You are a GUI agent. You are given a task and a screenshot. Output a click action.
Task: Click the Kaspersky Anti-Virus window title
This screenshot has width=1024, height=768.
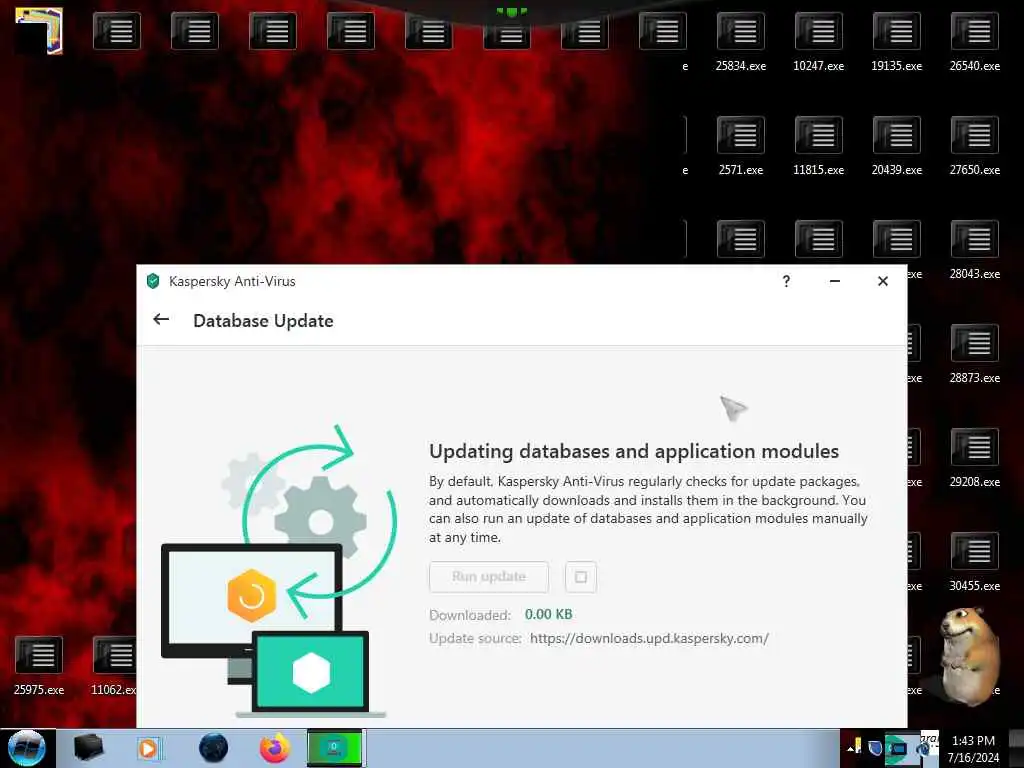(232, 281)
